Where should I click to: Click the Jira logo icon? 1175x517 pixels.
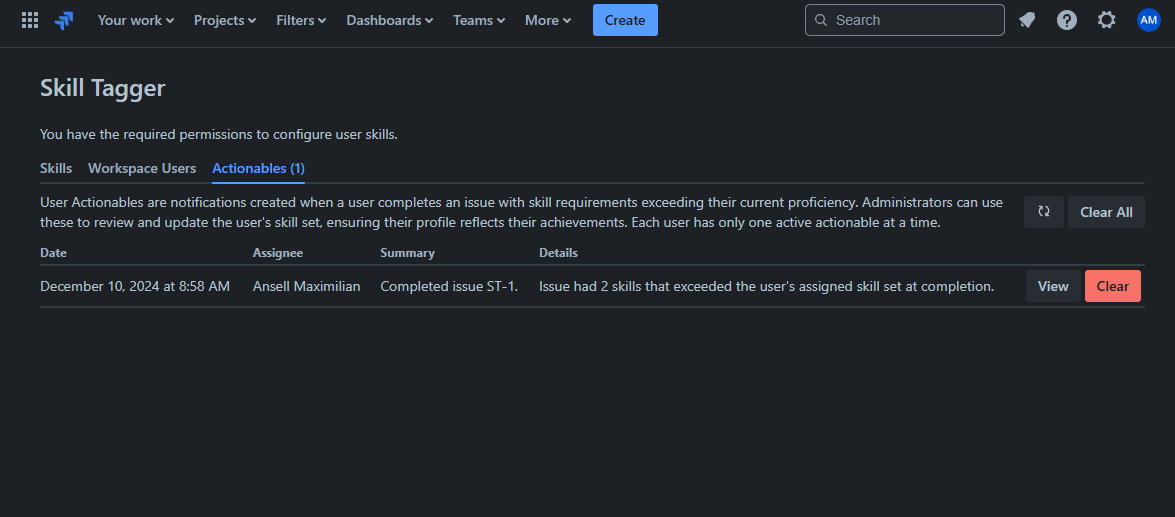point(65,20)
